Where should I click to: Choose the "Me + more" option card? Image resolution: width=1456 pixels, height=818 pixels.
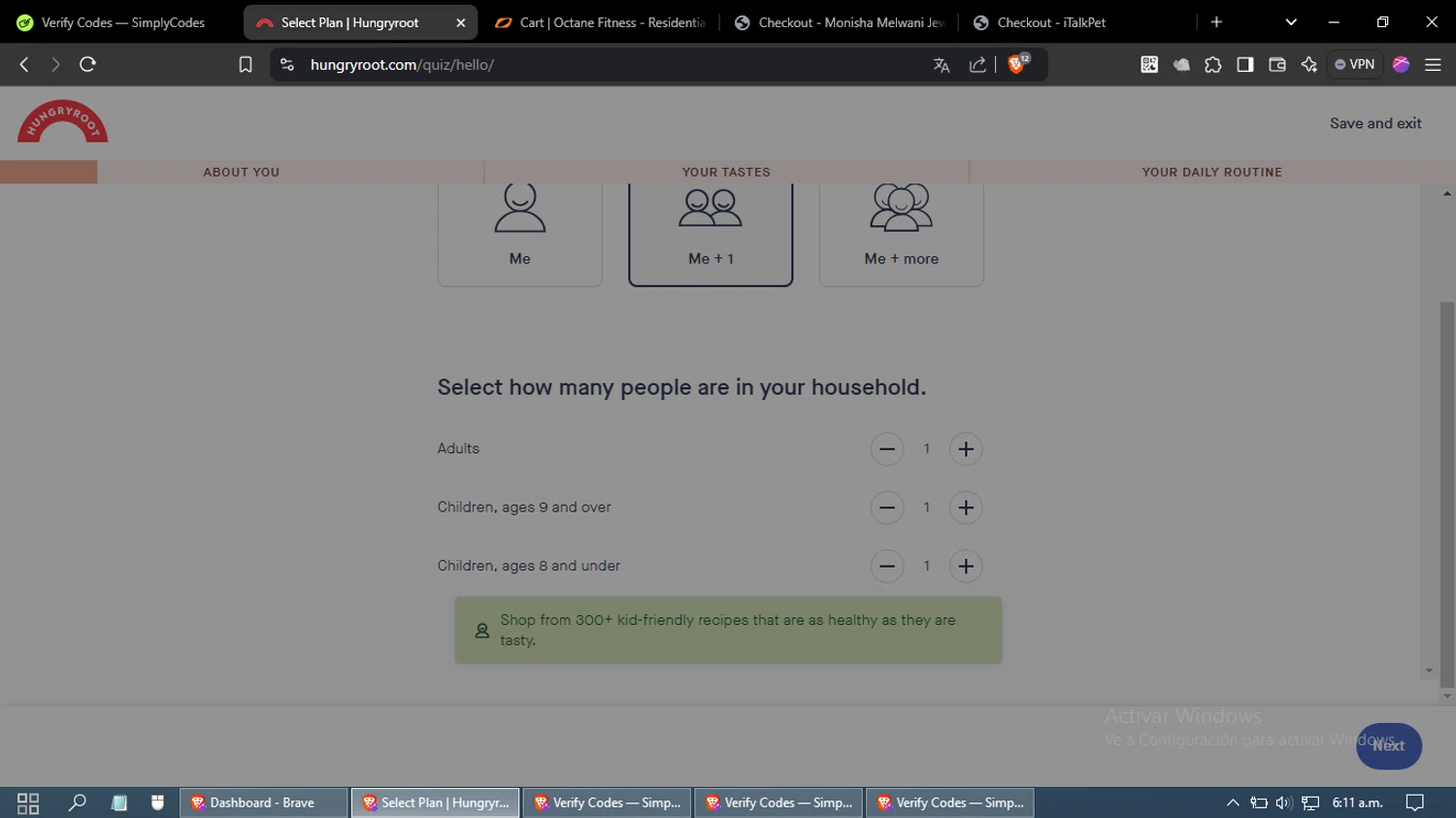click(x=901, y=234)
